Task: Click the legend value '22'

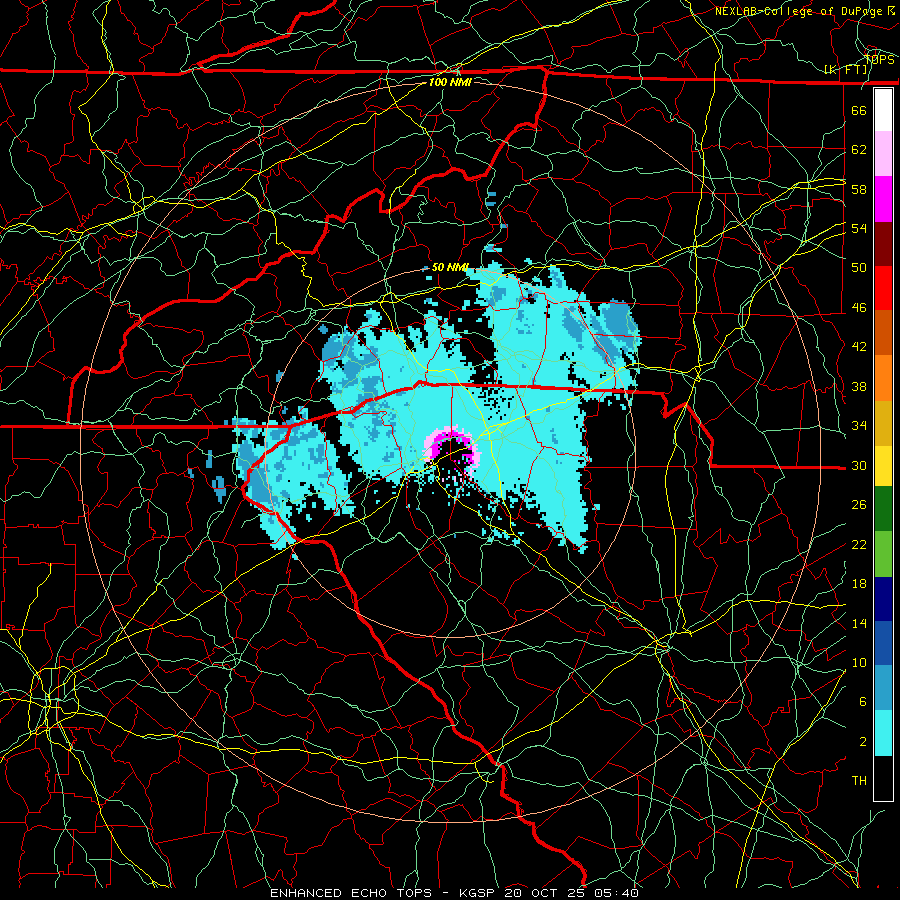Action: tap(859, 544)
